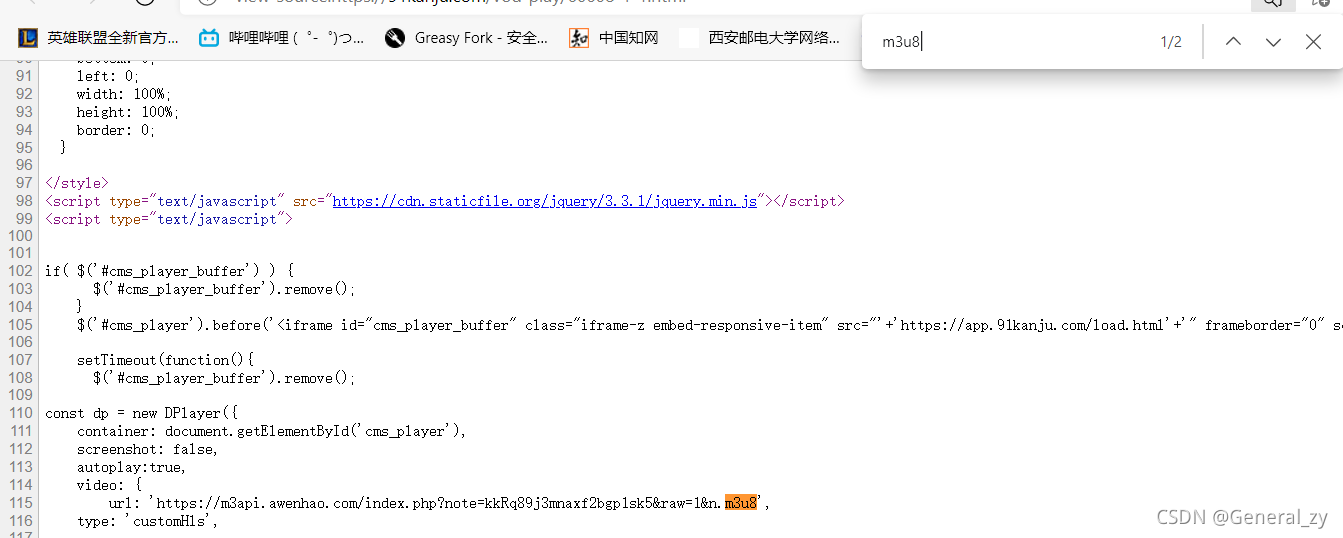Open the 哔哩哔哩 bookmark icon
This screenshot has width=1343, height=538.
pos(209,38)
